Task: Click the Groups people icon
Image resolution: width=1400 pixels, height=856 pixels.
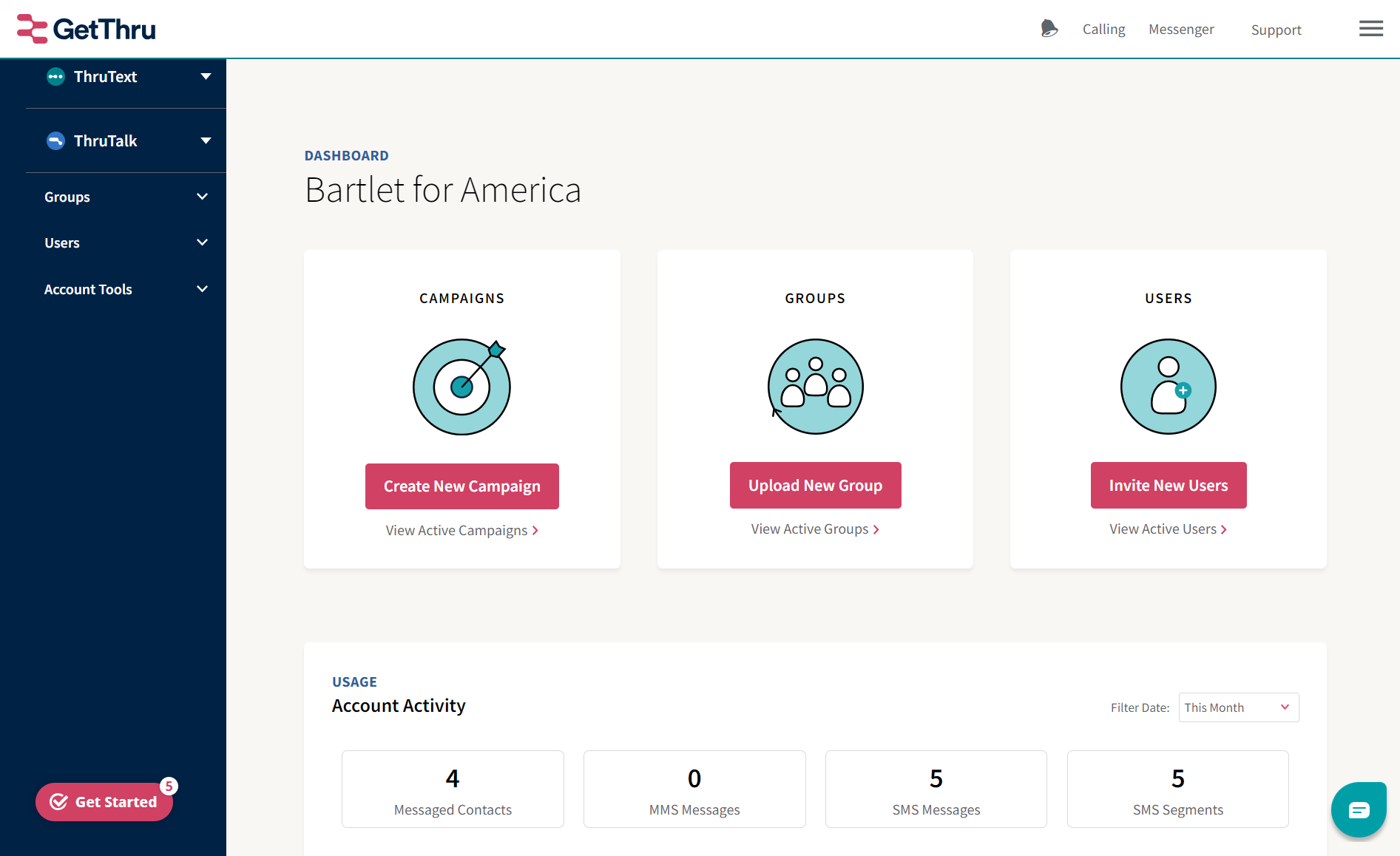Action: (x=814, y=386)
